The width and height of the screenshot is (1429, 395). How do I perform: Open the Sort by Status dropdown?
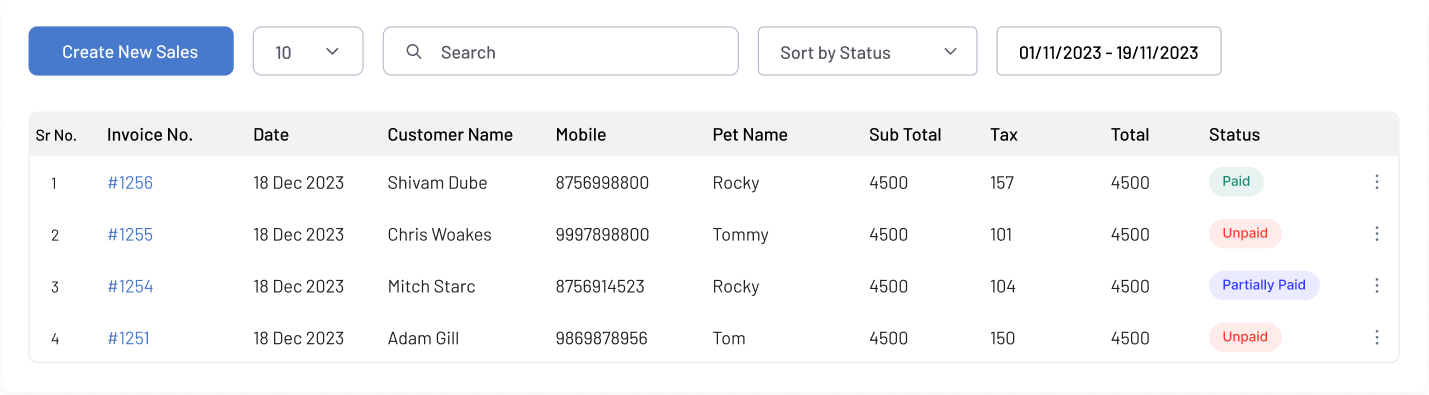coord(867,51)
